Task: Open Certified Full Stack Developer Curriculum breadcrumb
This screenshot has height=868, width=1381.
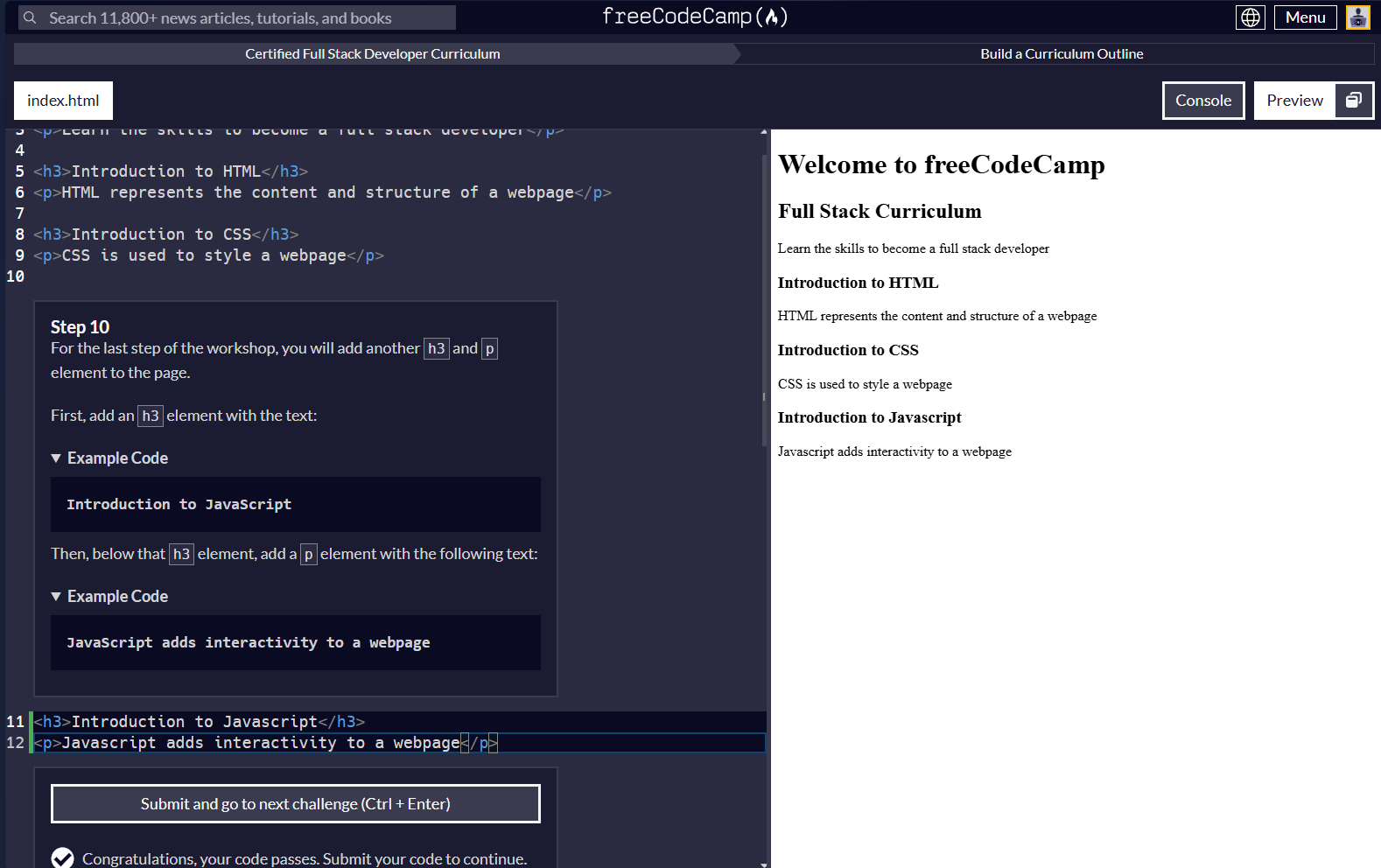Action: [x=373, y=53]
